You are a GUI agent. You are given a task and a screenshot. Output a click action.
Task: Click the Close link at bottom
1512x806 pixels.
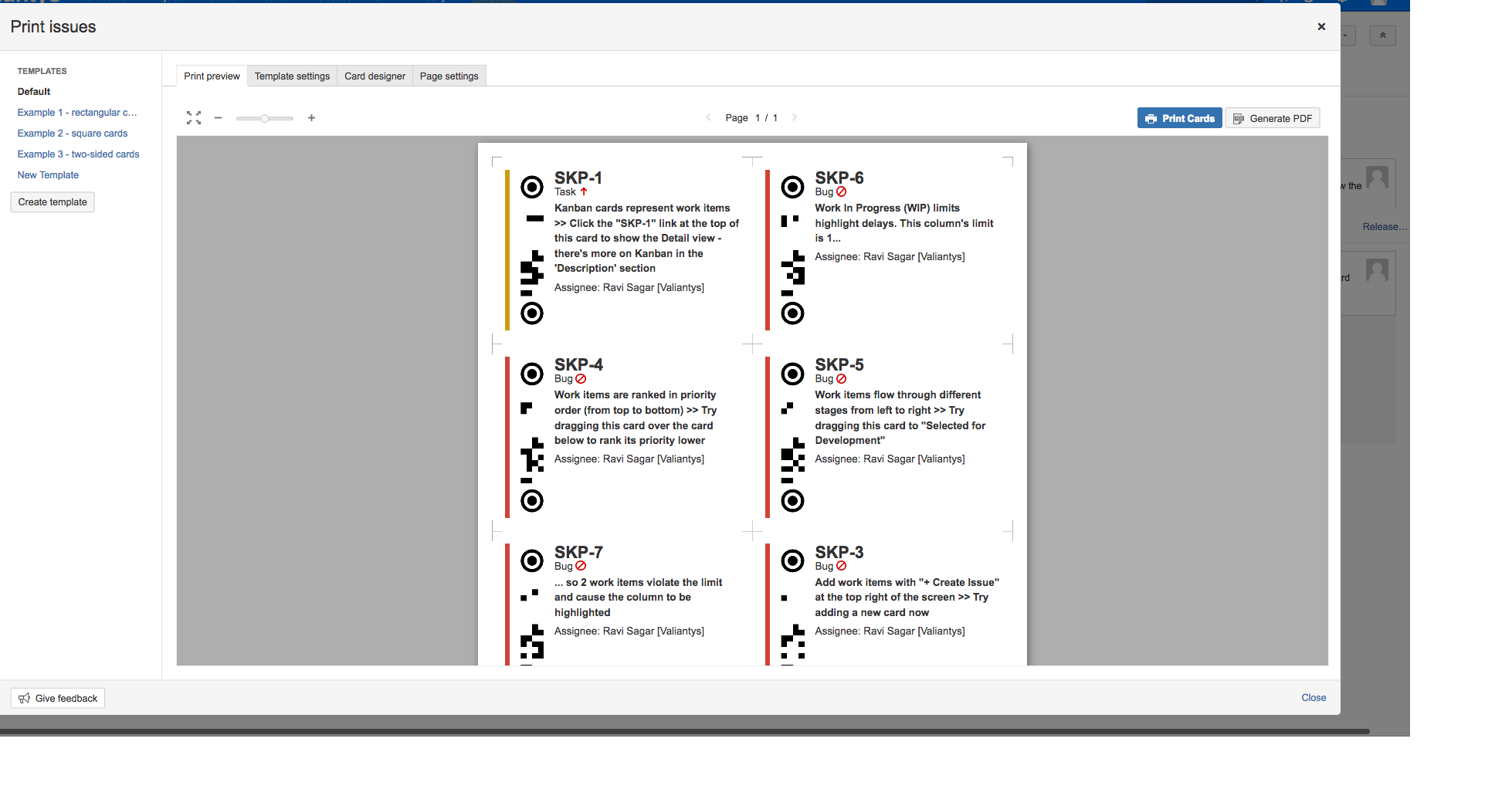coord(1314,697)
